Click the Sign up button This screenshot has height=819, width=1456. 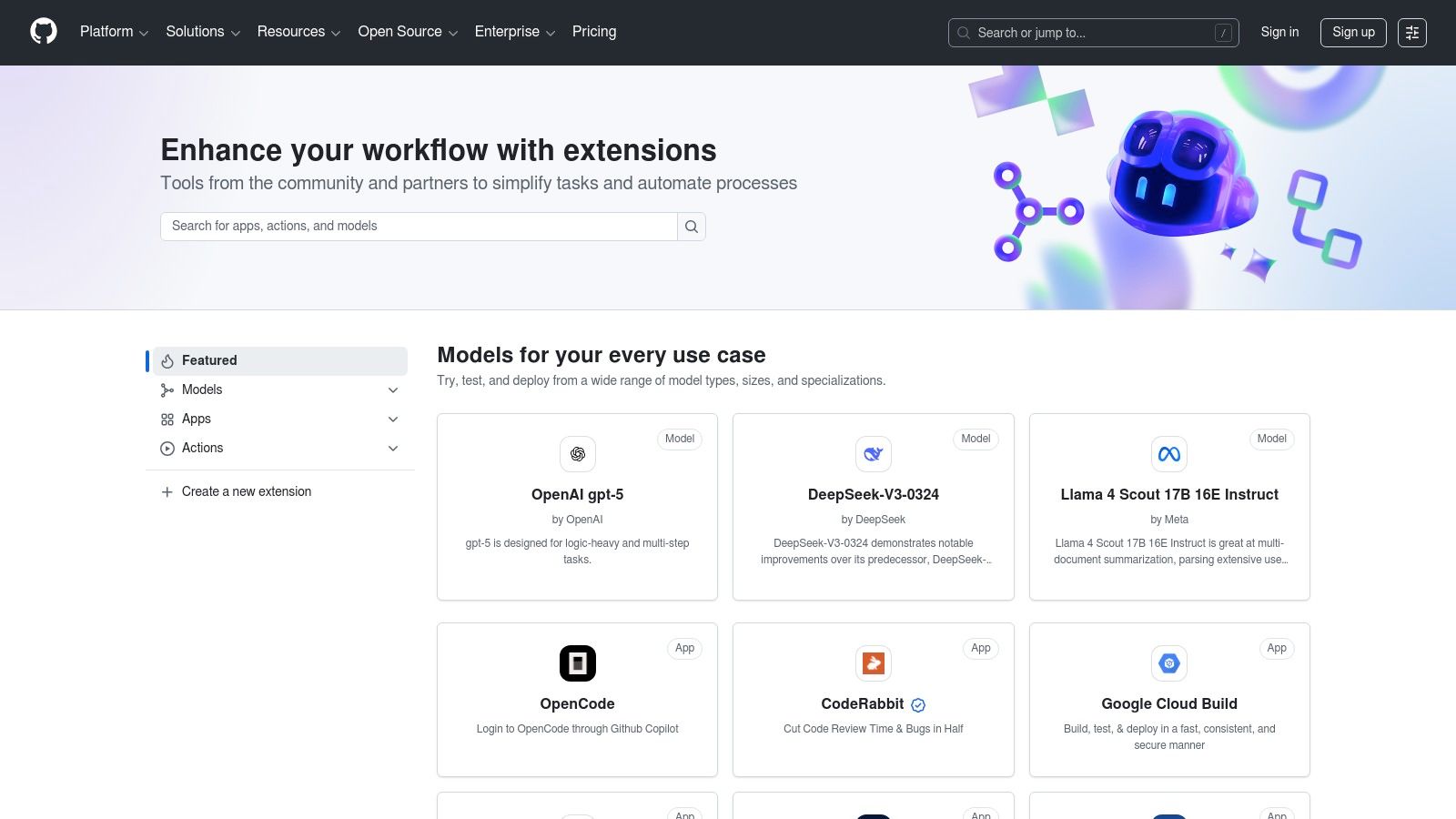[x=1353, y=32]
